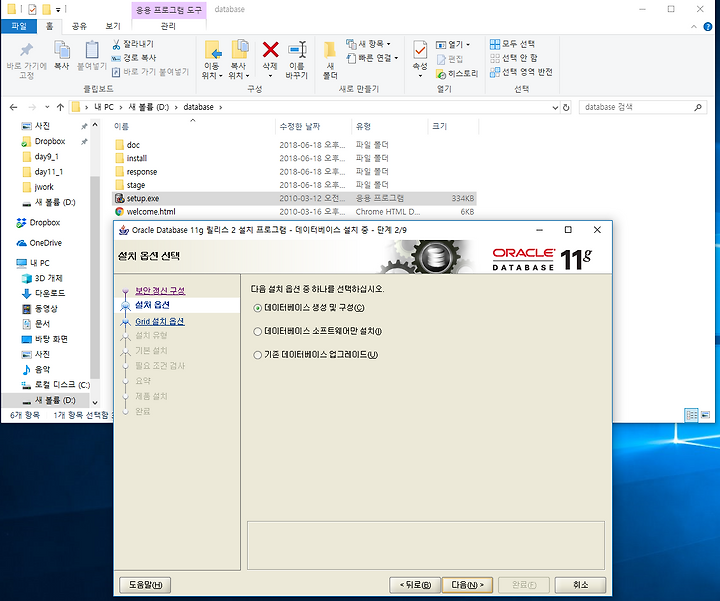
Task: Open breadcrumb chevron after database
Action: coord(220,107)
